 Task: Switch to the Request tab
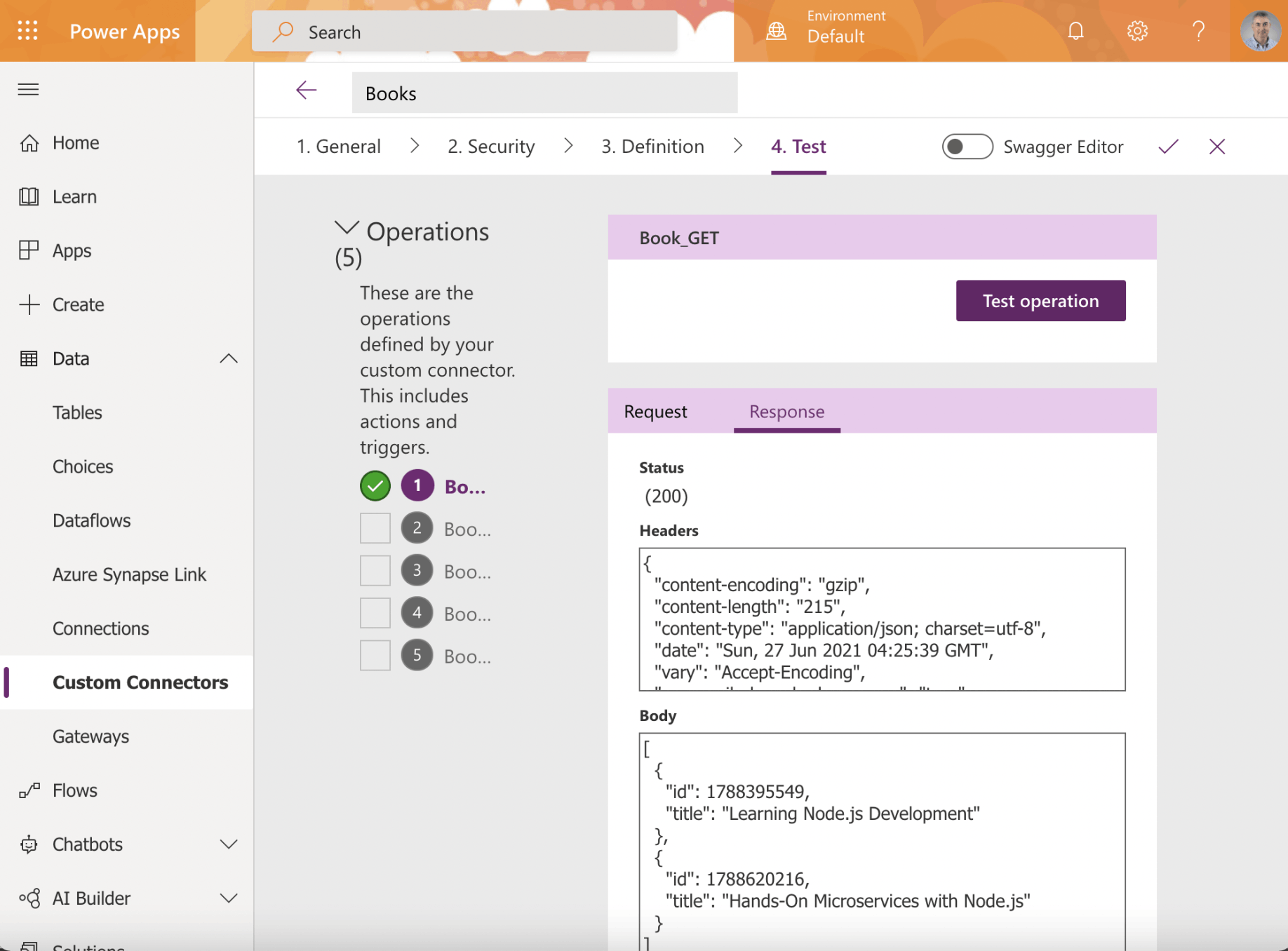655,412
